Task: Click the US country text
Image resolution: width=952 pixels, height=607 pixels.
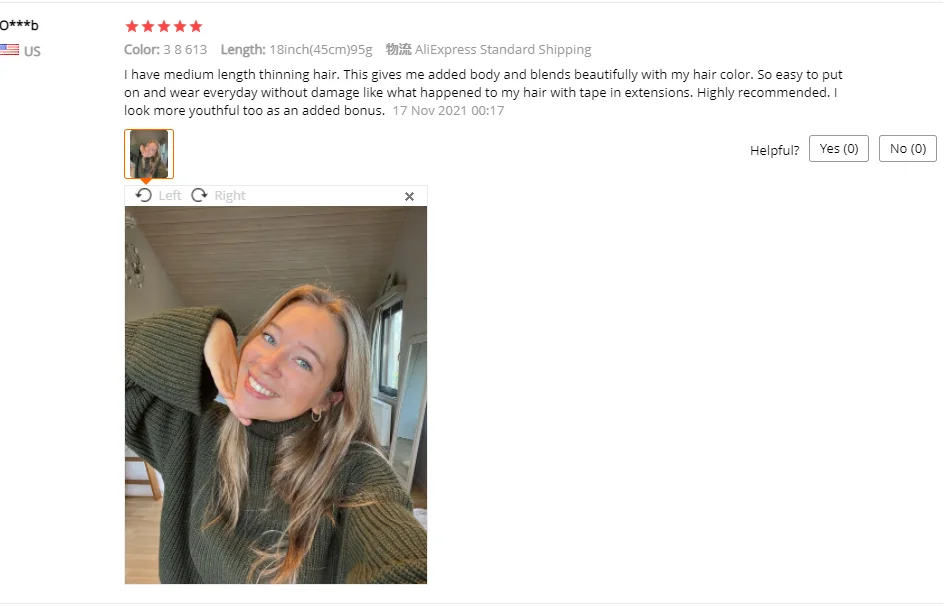Action: tap(32, 51)
